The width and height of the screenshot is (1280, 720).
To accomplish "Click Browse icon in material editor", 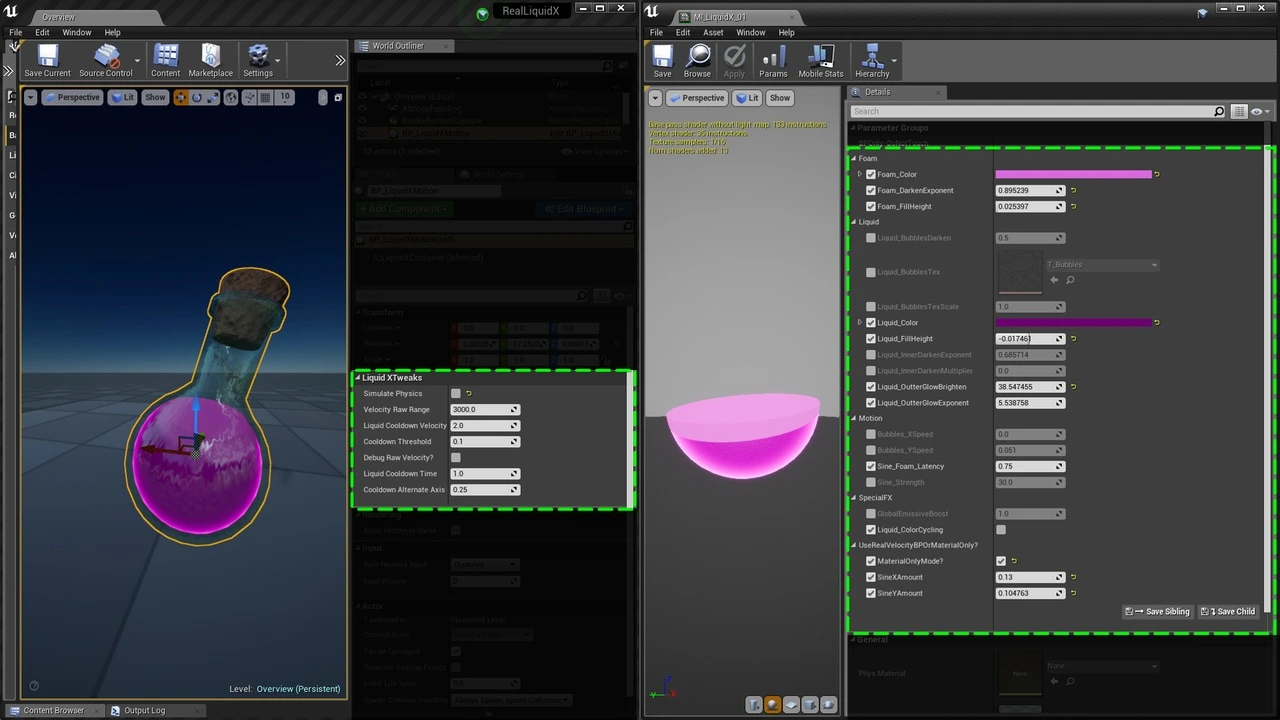I will (x=697, y=60).
